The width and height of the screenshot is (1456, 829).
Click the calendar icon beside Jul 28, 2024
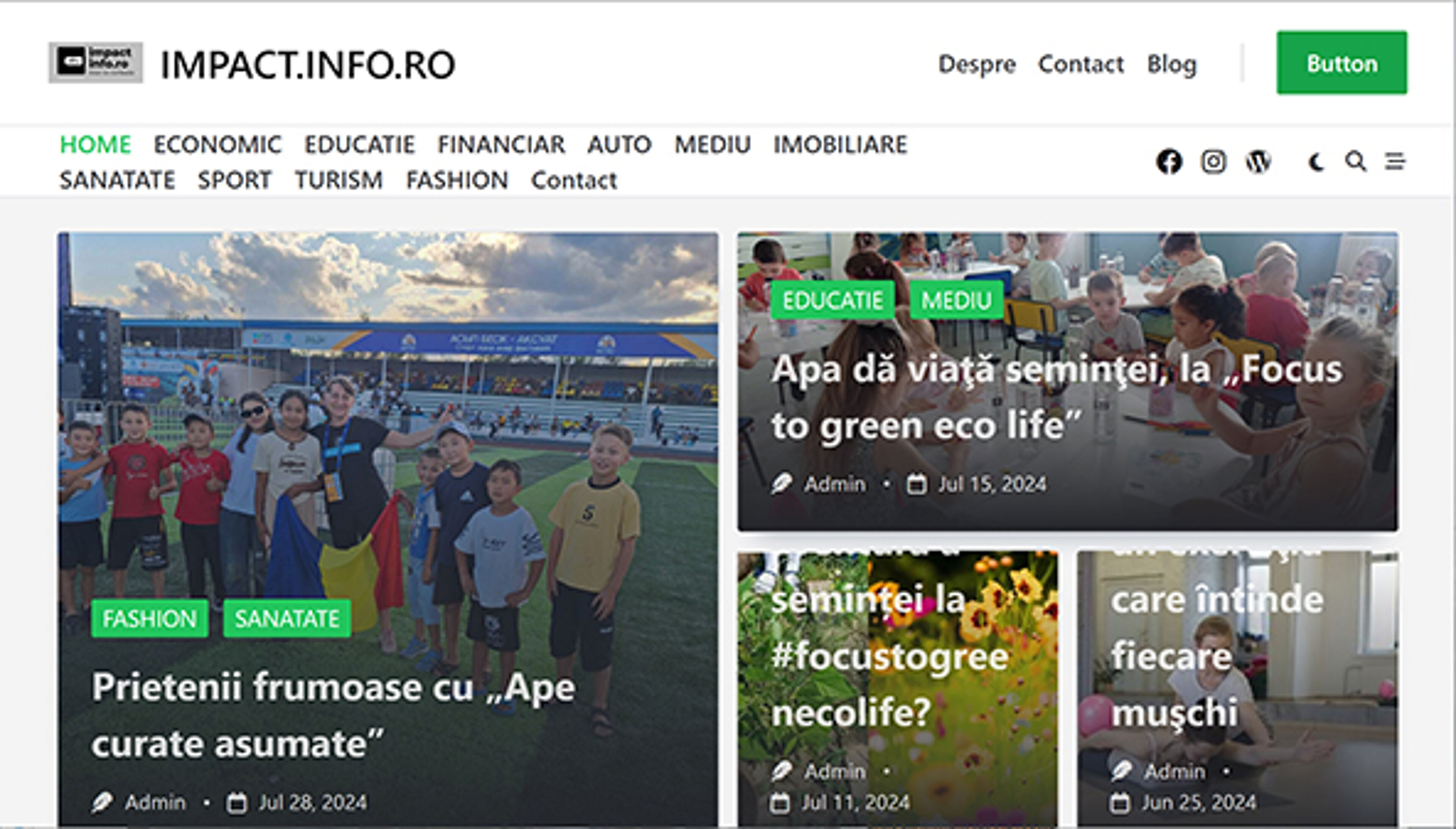click(x=237, y=803)
